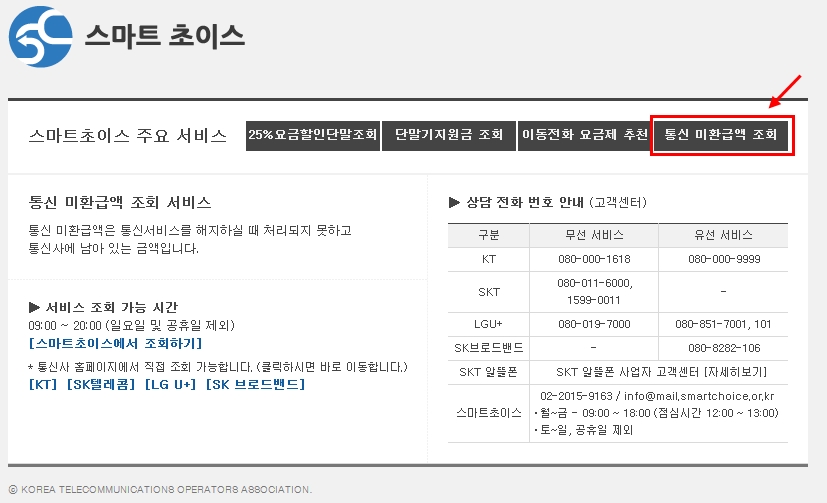This screenshot has width=827, height=503.
Task: Select the 스마트초이스 주요 서비스 heading
Action: [x=128, y=136]
